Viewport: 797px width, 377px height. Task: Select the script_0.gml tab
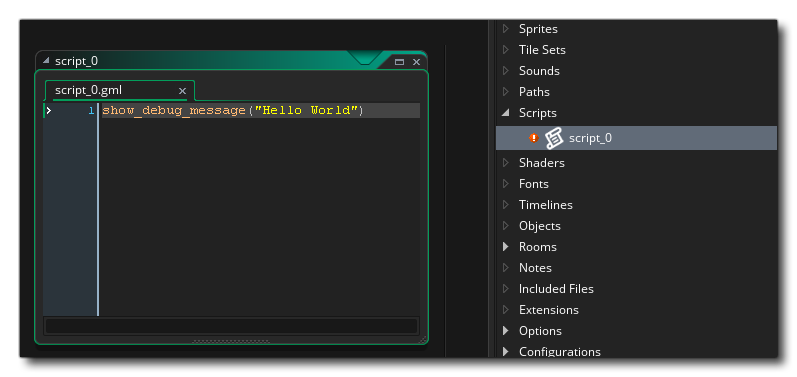119,90
